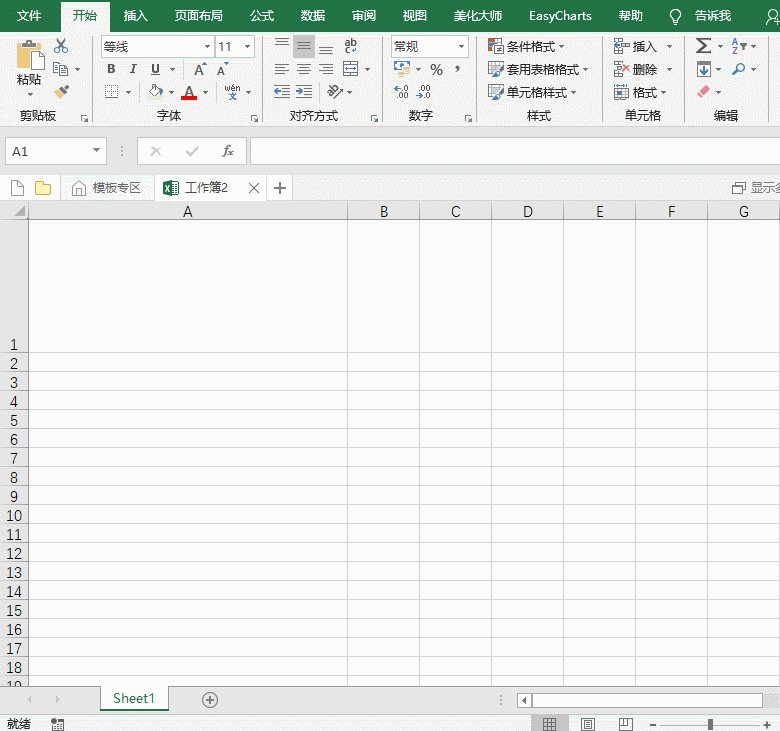Apply percent style
780x731 pixels.
[x=436, y=69]
